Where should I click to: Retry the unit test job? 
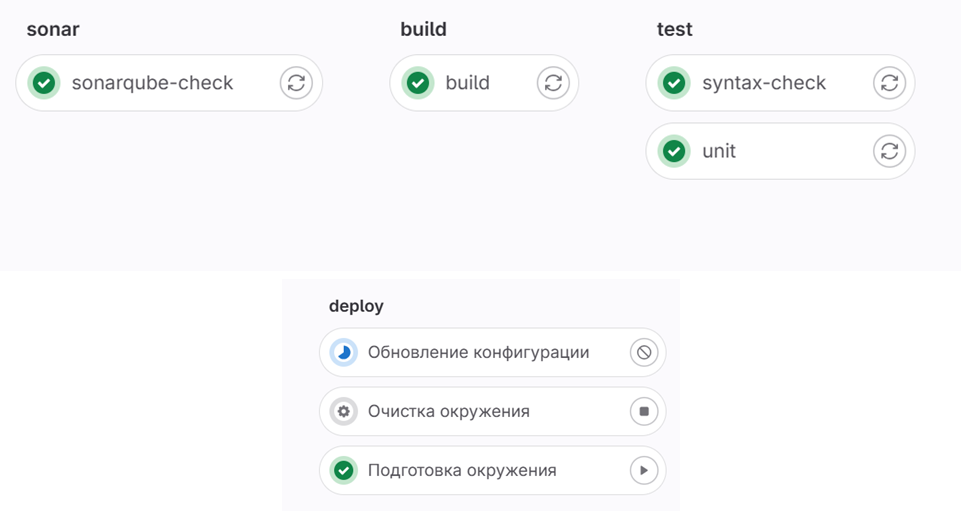[889, 151]
